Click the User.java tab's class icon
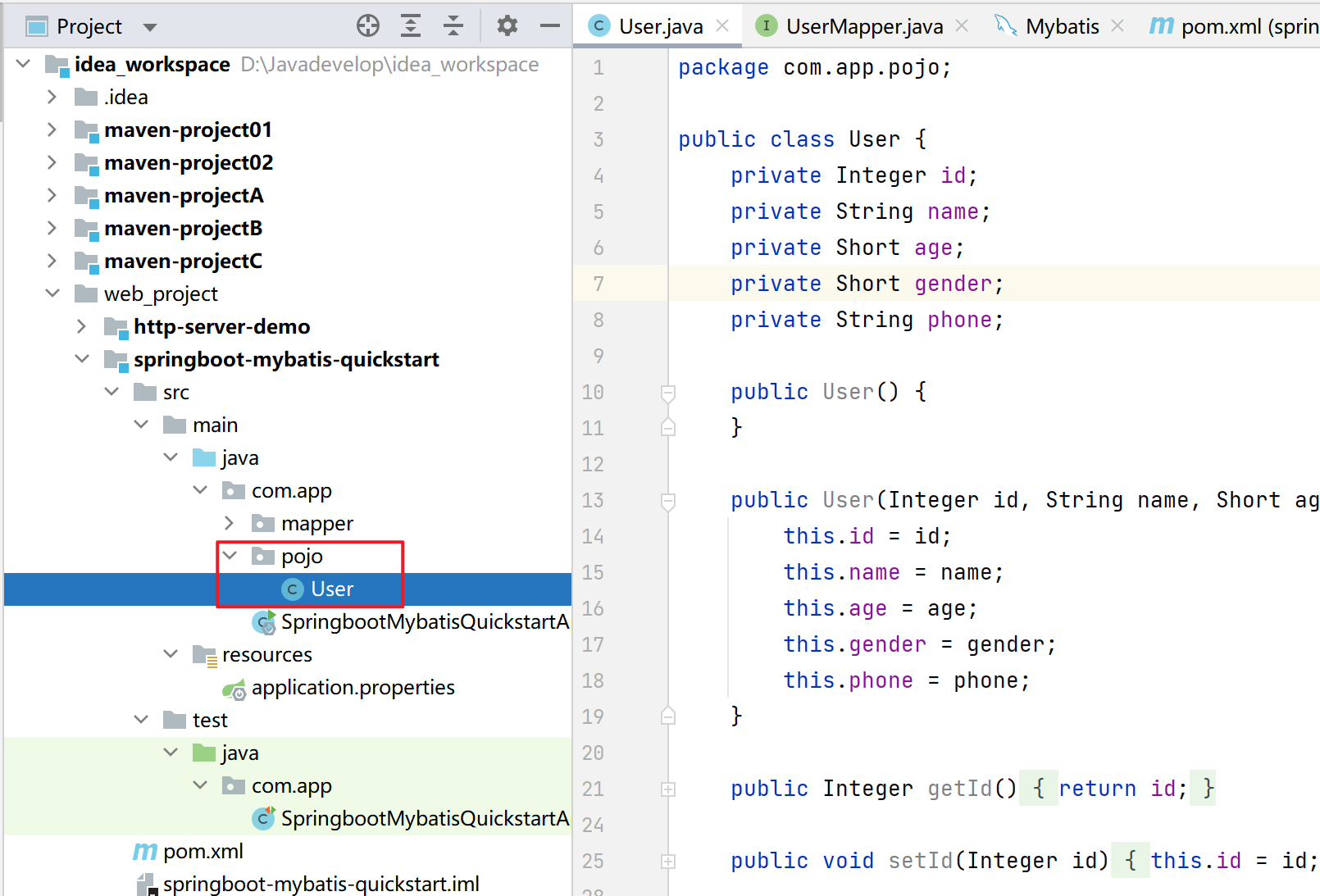 pyautogui.click(x=599, y=26)
